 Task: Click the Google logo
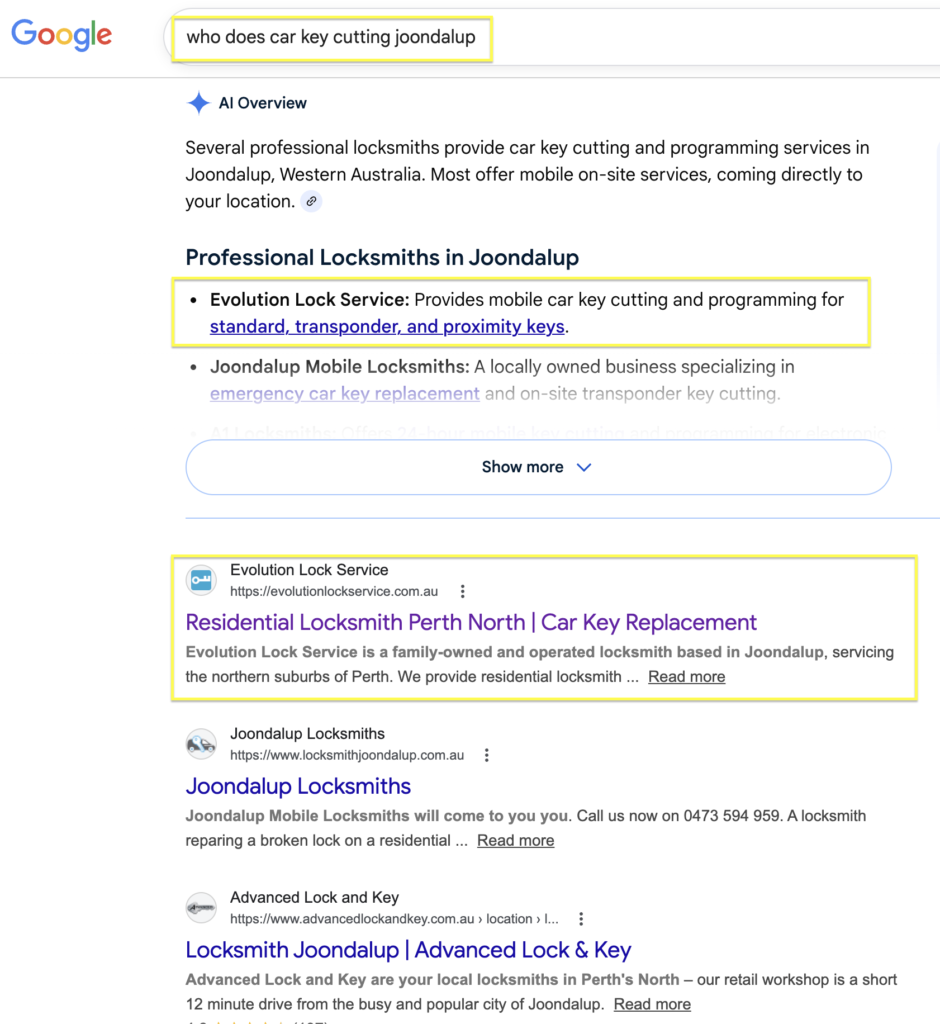click(x=61, y=35)
